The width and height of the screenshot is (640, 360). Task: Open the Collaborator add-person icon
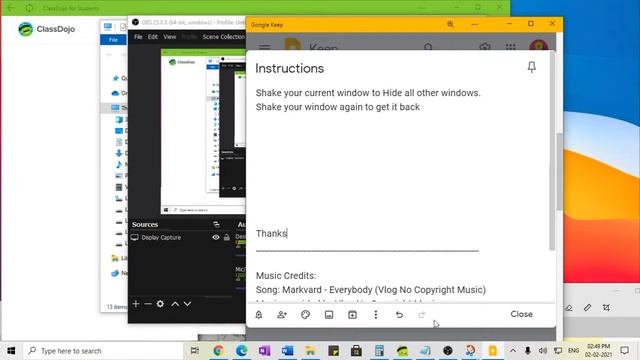click(282, 315)
